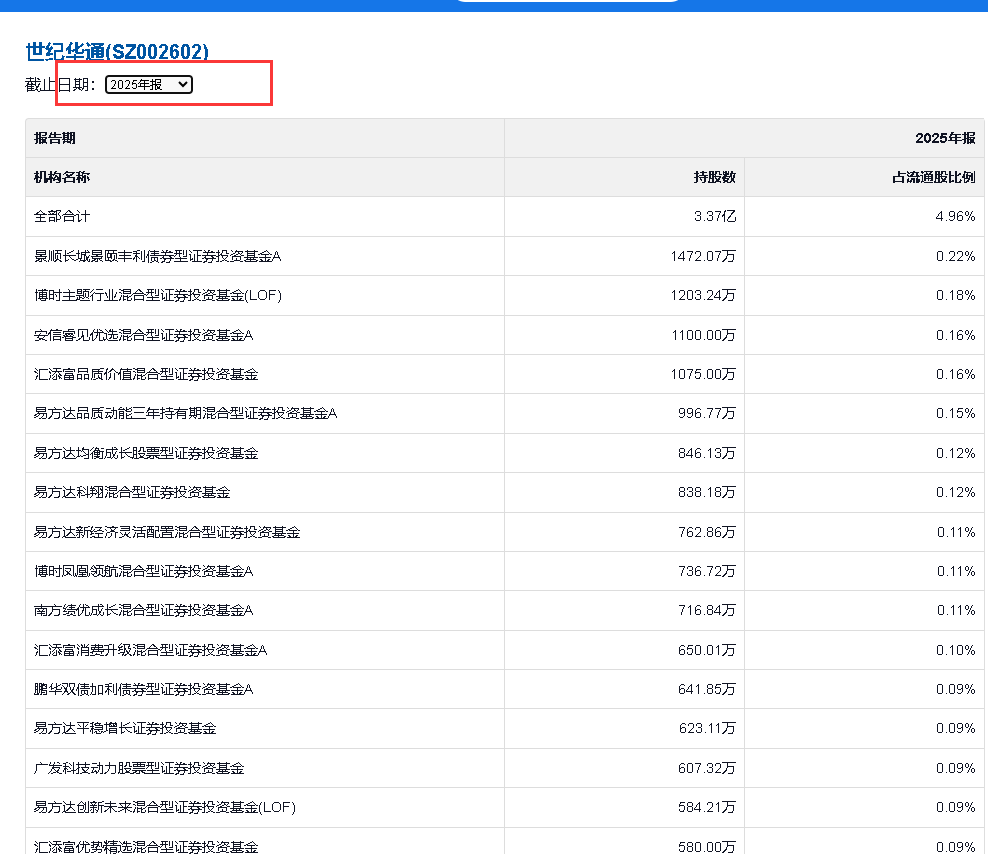Select the 641.85万 shares value
The height and width of the screenshot is (854, 988).
click(707, 689)
